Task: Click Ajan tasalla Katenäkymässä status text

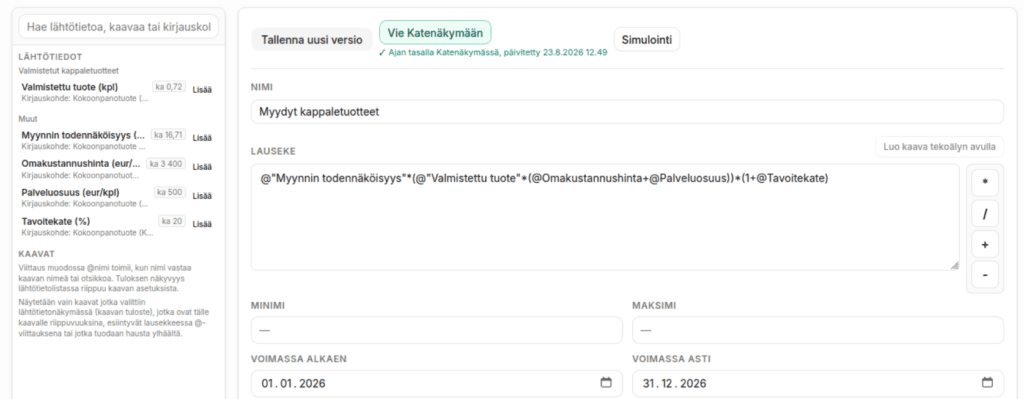Action: coord(493,53)
